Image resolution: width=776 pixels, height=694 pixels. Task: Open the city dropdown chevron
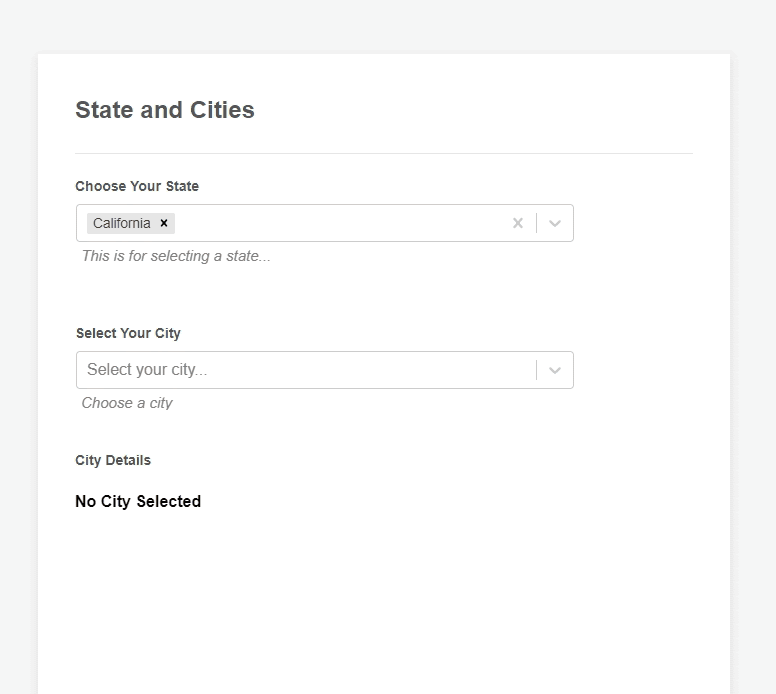coord(555,370)
